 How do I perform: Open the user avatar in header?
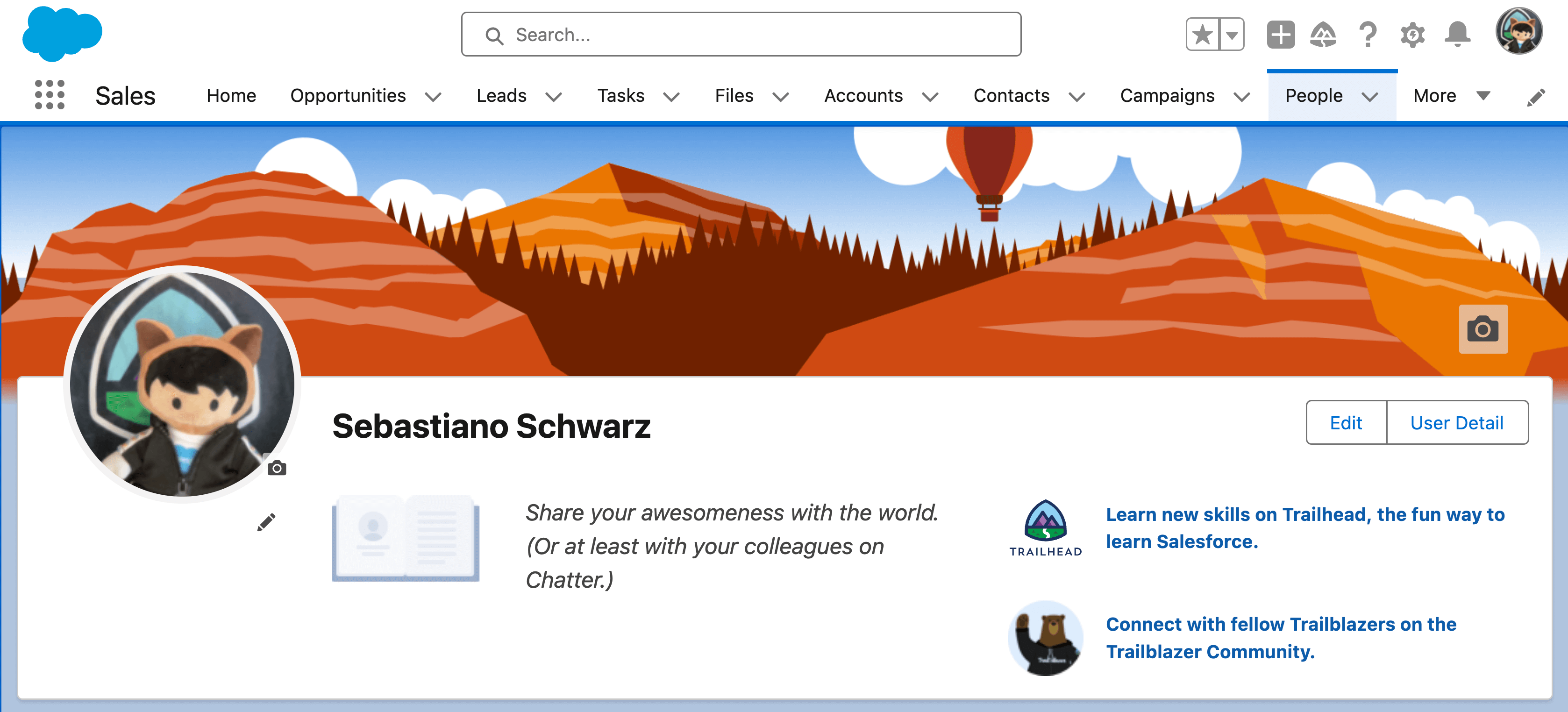tap(1518, 31)
